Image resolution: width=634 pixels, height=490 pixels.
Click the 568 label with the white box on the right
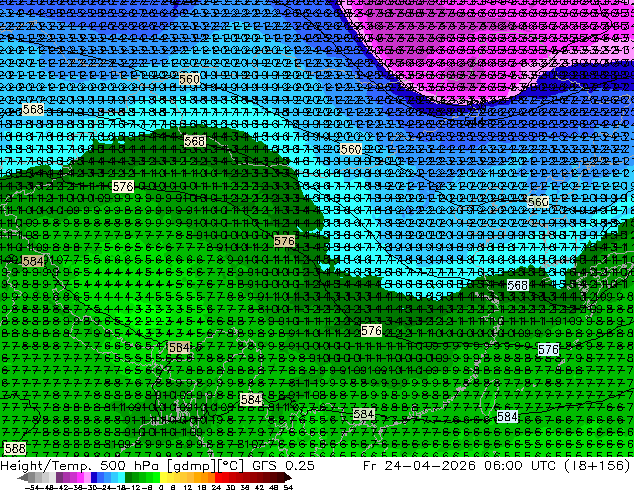tap(518, 285)
